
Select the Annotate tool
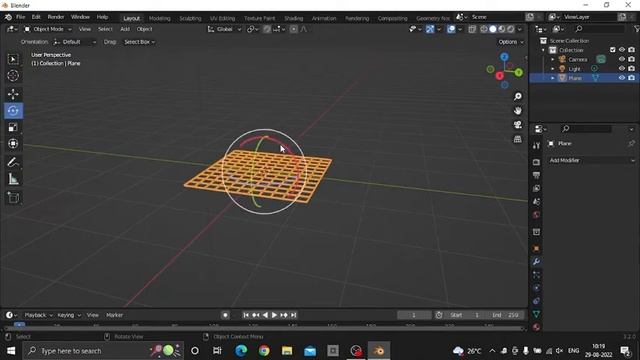[x=13, y=162]
